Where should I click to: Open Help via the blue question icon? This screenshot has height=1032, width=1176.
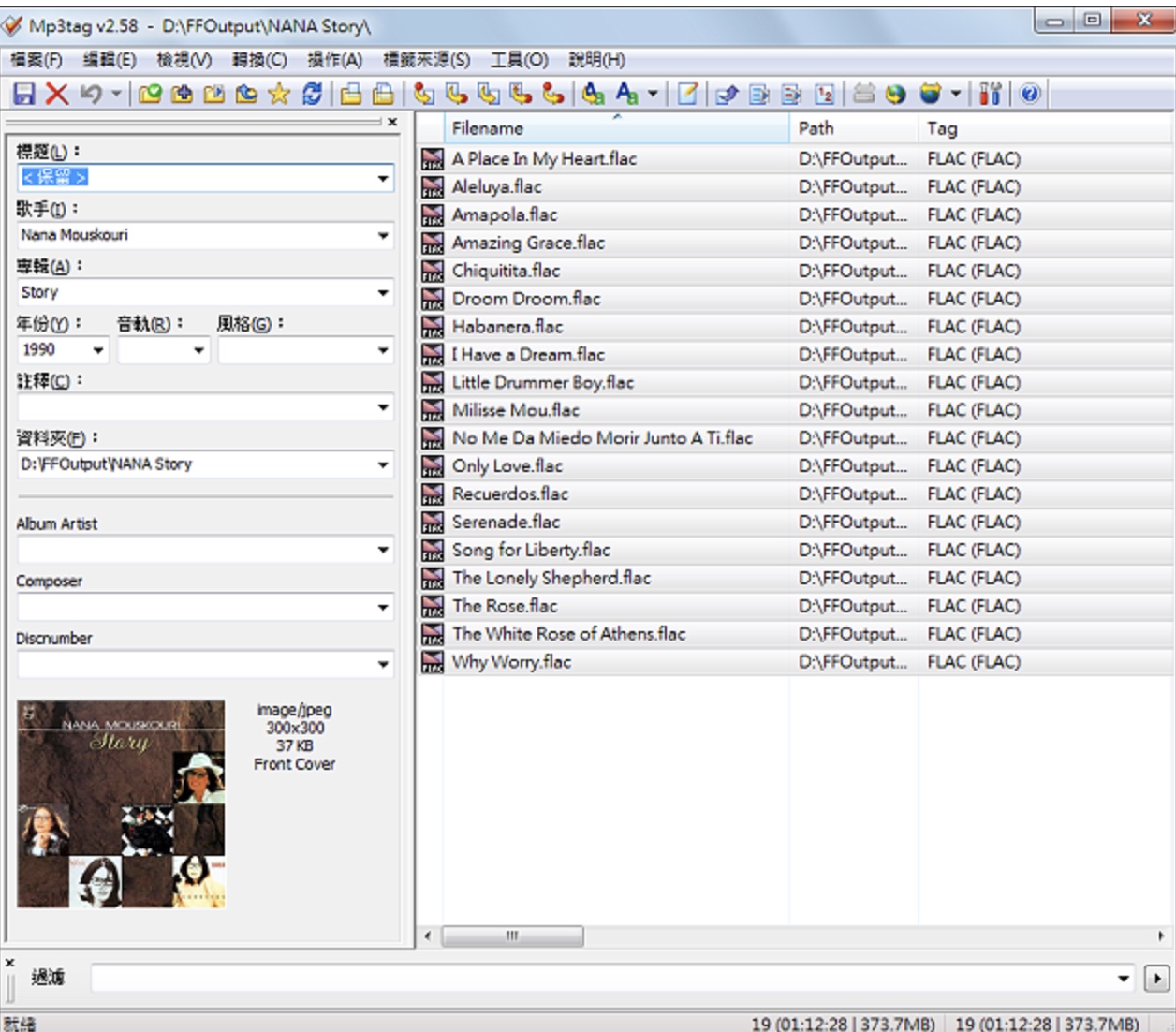1030,94
